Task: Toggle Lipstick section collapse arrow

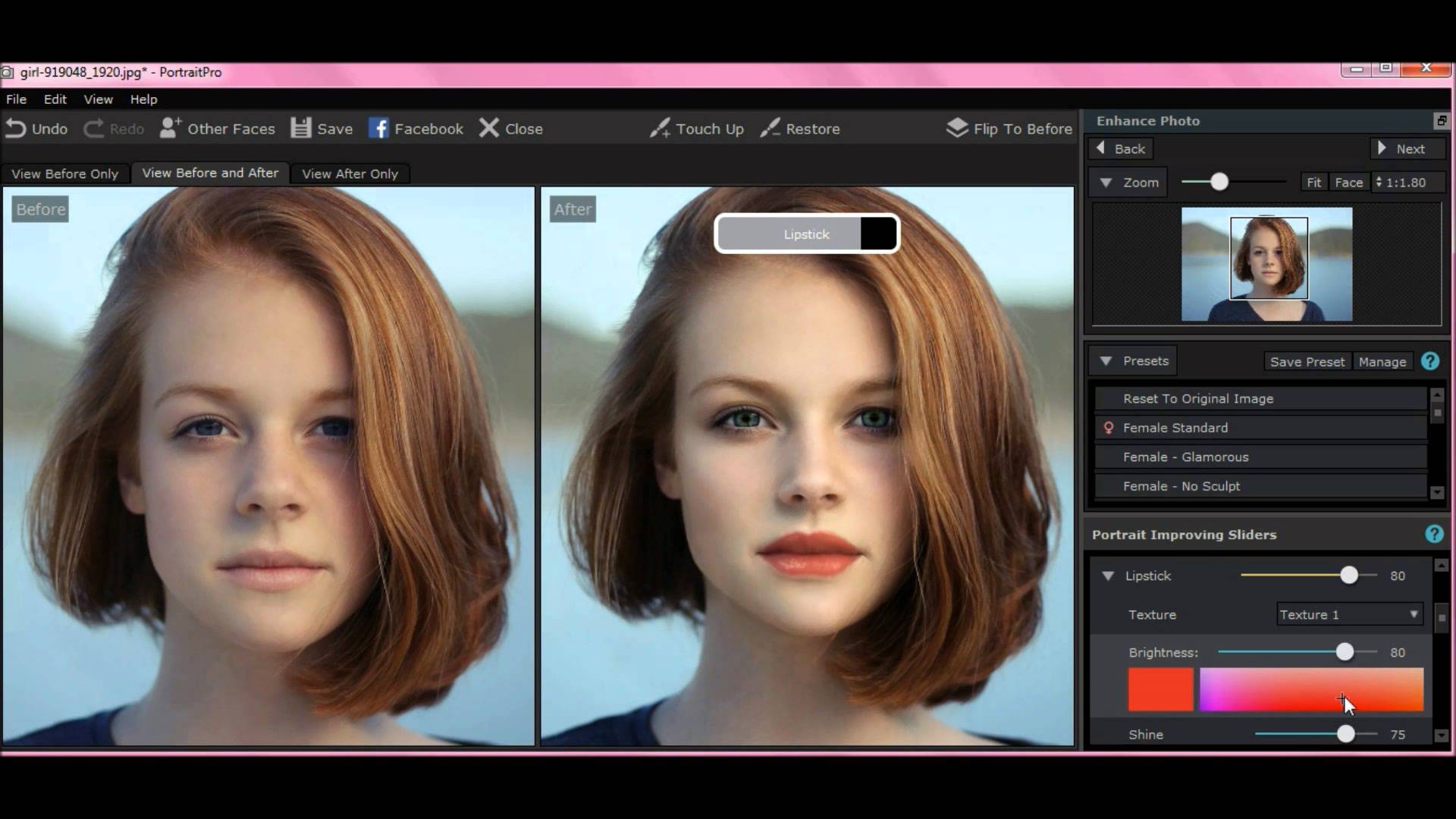Action: point(1108,575)
